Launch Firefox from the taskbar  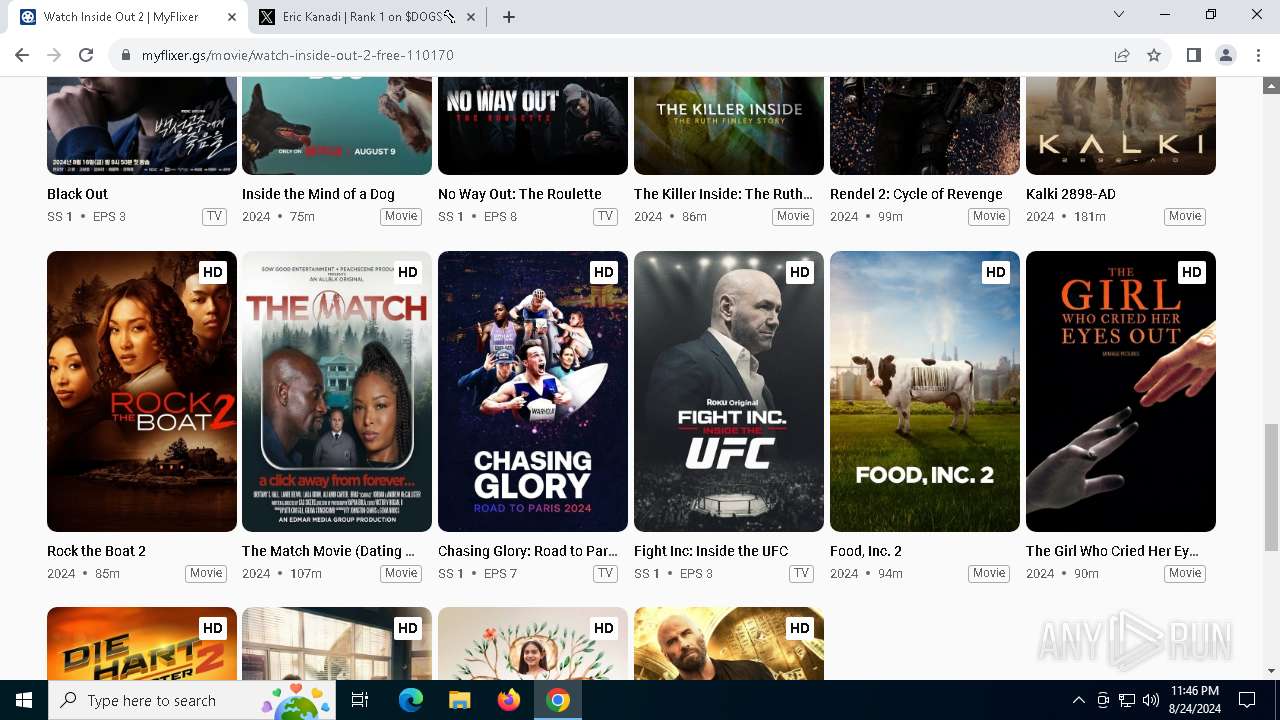pyautogui.click(x=508, y=700)
